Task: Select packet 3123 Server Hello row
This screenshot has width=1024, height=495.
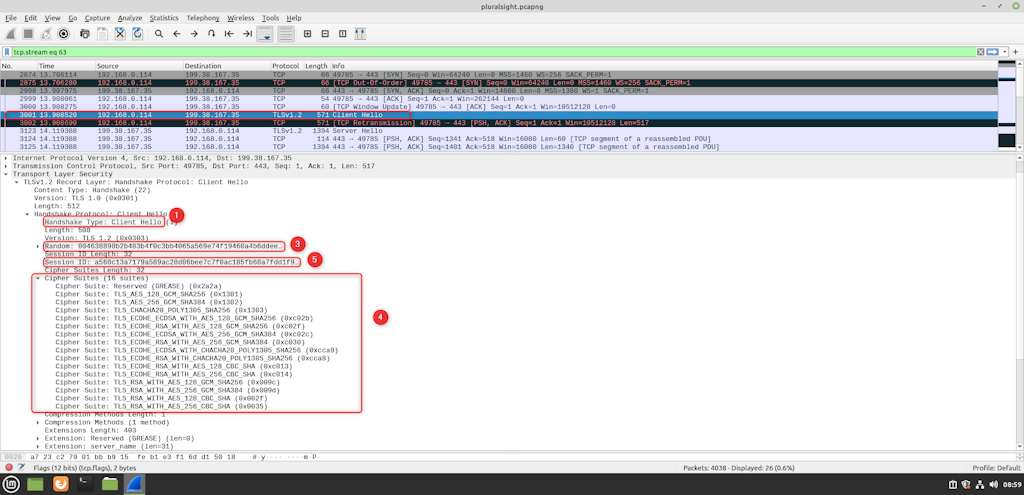Action: [x=499, y=131]
